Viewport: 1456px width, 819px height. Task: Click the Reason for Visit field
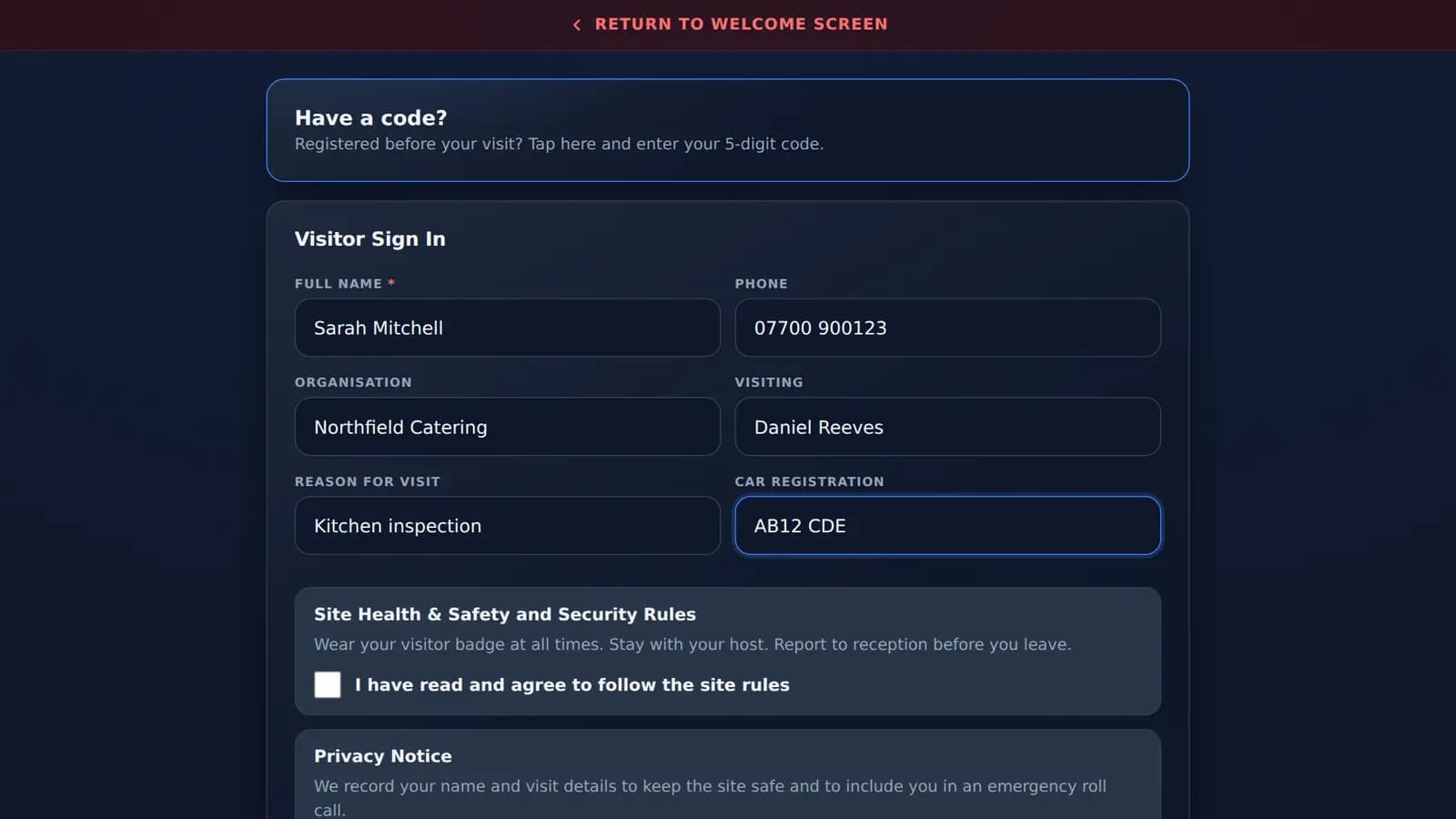507,526
